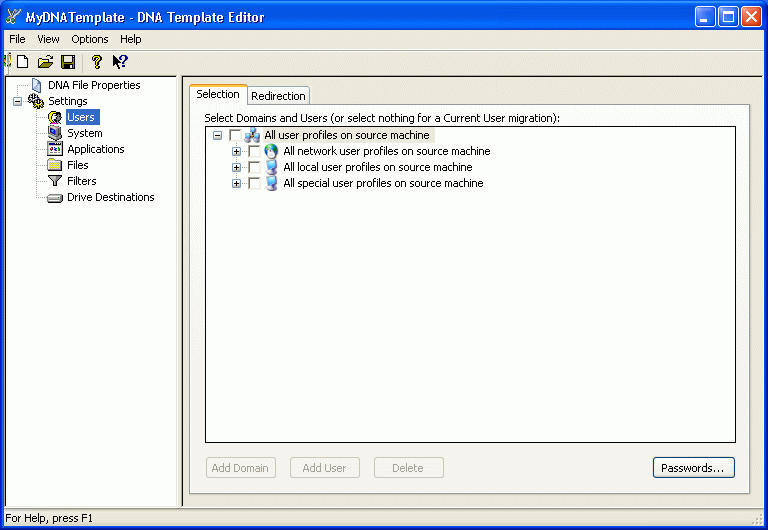
Task: Check All network user profiles checkbox
Action: tap(254, 151)
